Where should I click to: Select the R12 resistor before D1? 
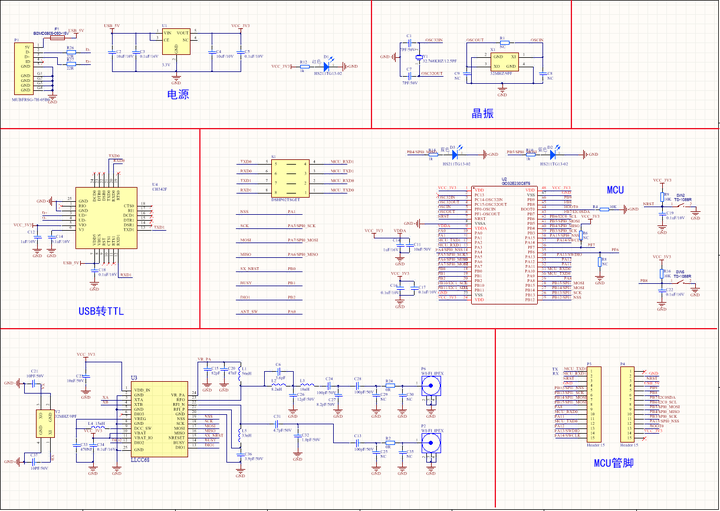(305, 67)
